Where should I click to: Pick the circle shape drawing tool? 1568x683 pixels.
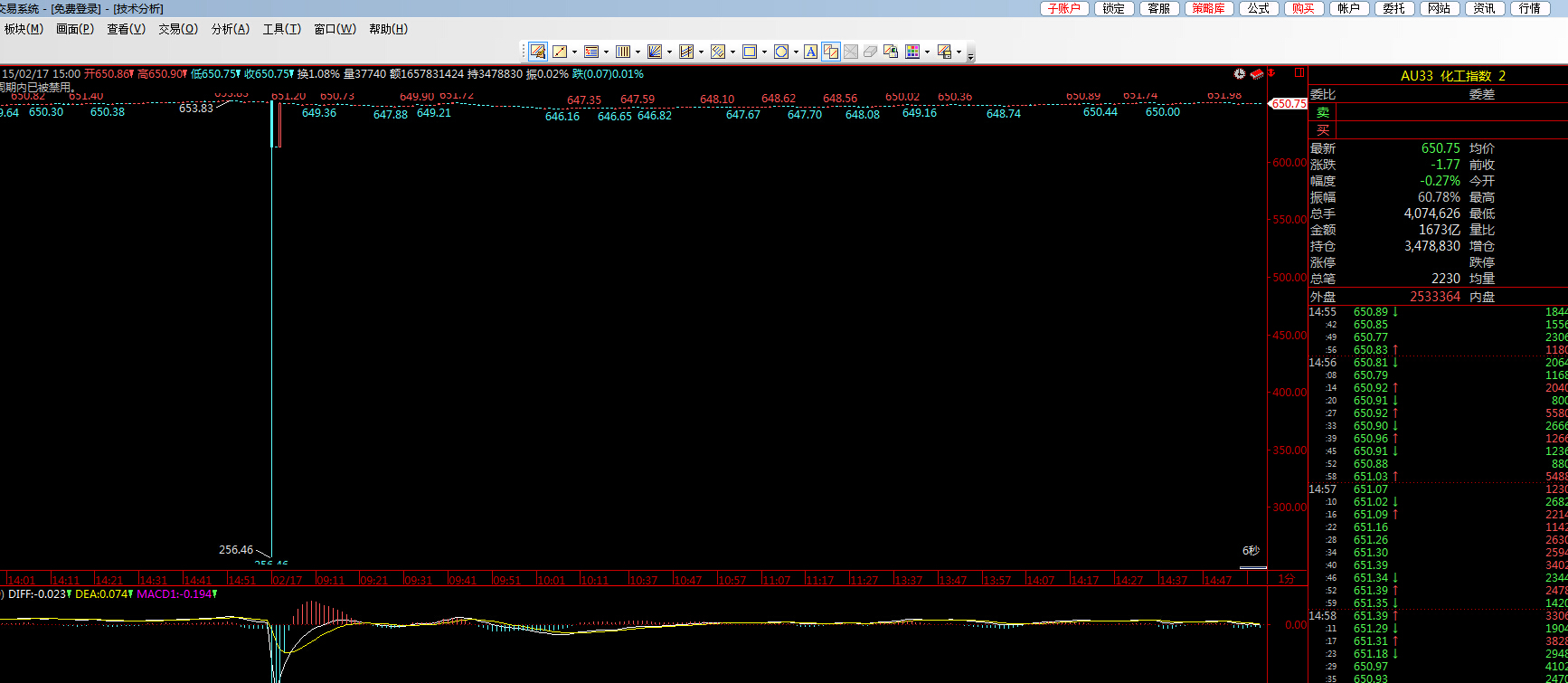click(781, 52)
